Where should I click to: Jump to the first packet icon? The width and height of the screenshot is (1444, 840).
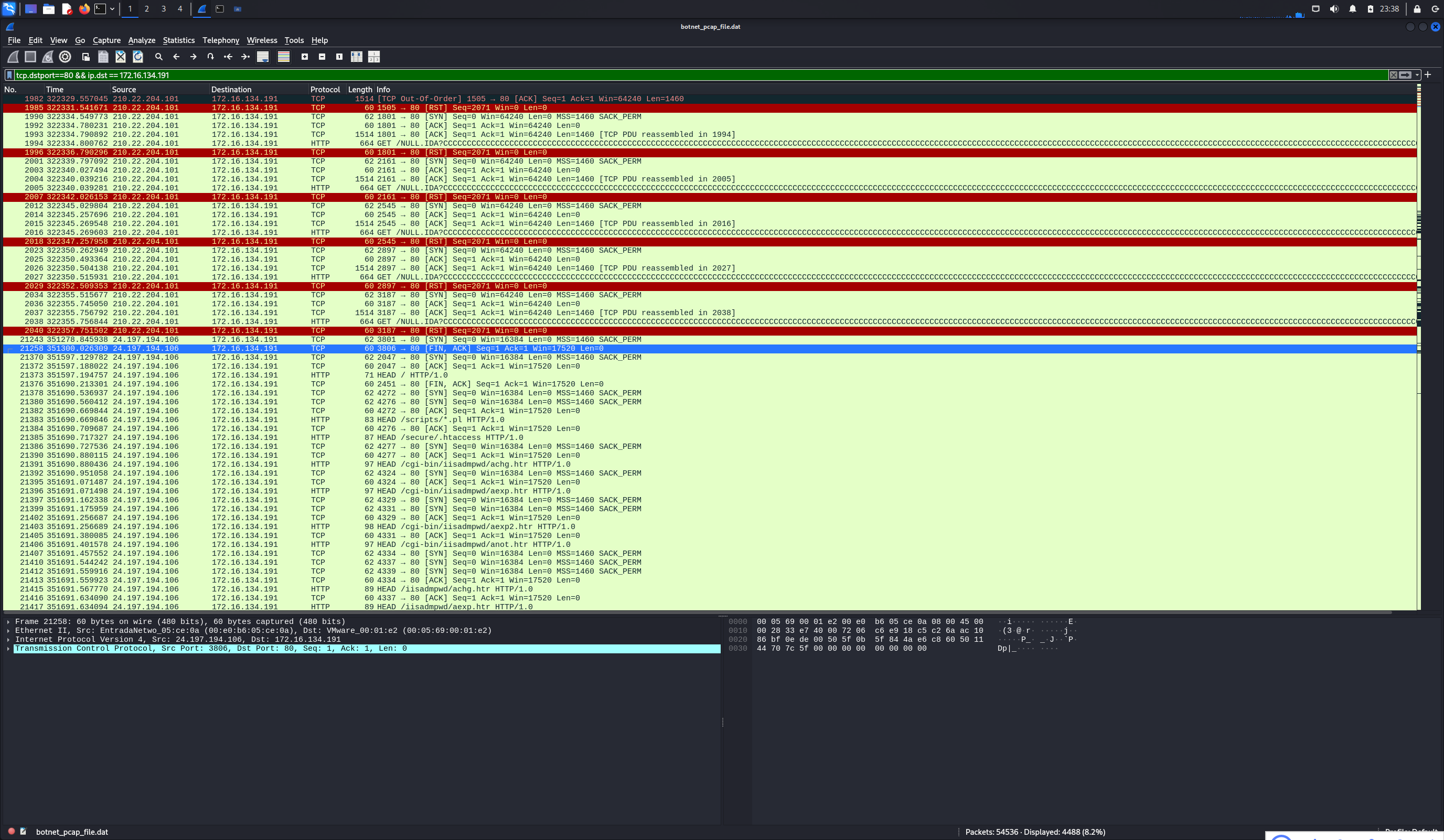(228, 56)
